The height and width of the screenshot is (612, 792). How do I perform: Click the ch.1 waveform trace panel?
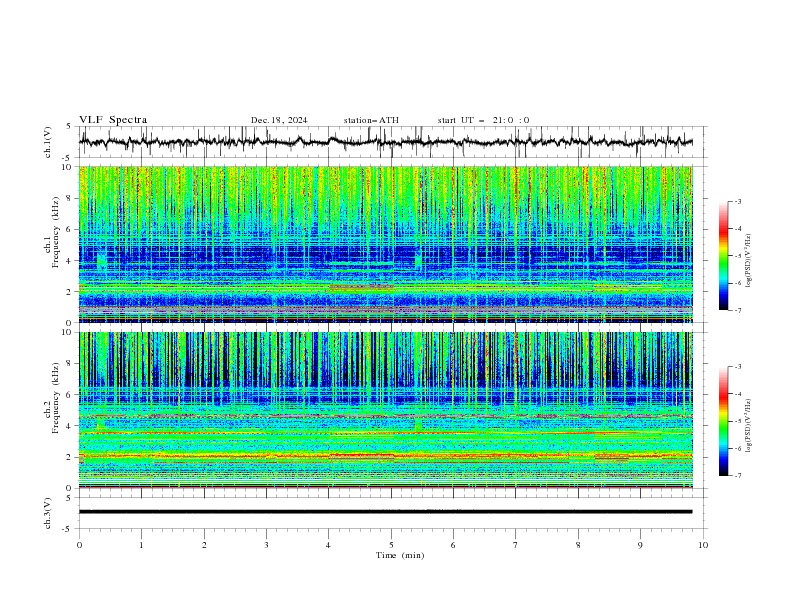[392, 142]
